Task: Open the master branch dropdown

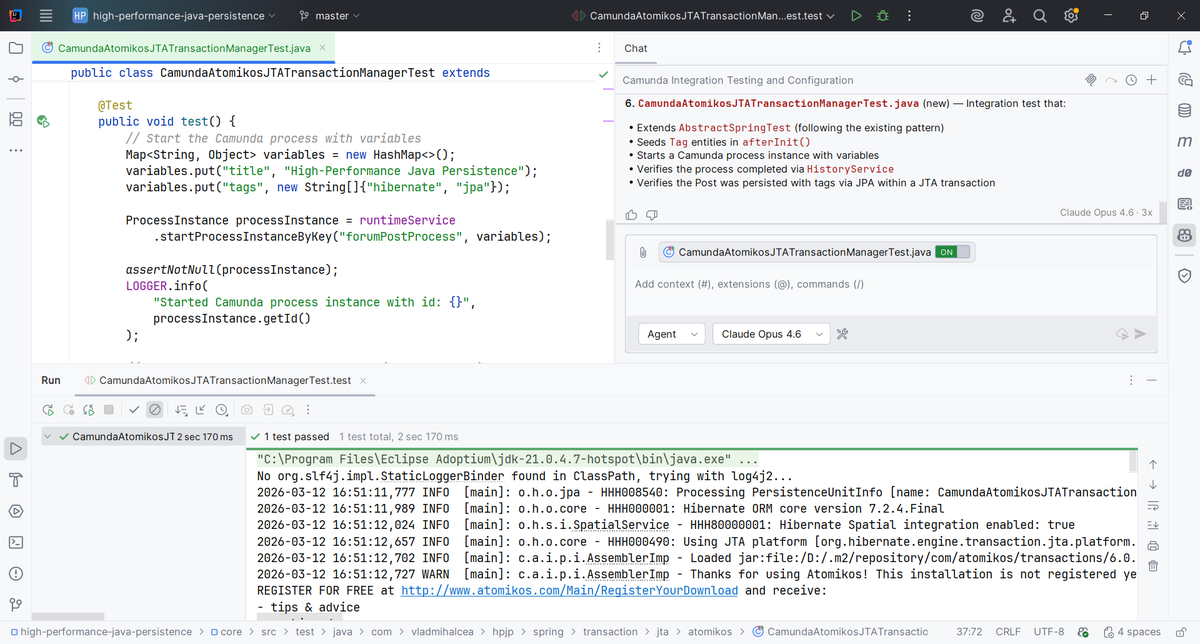Action: [x=329, y=16]
